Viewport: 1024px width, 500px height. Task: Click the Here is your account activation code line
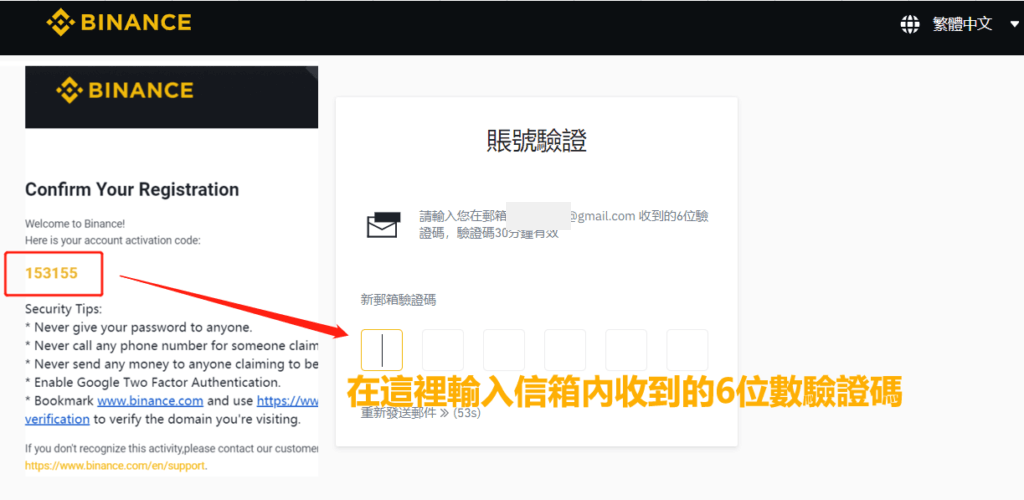pos(113,240)
